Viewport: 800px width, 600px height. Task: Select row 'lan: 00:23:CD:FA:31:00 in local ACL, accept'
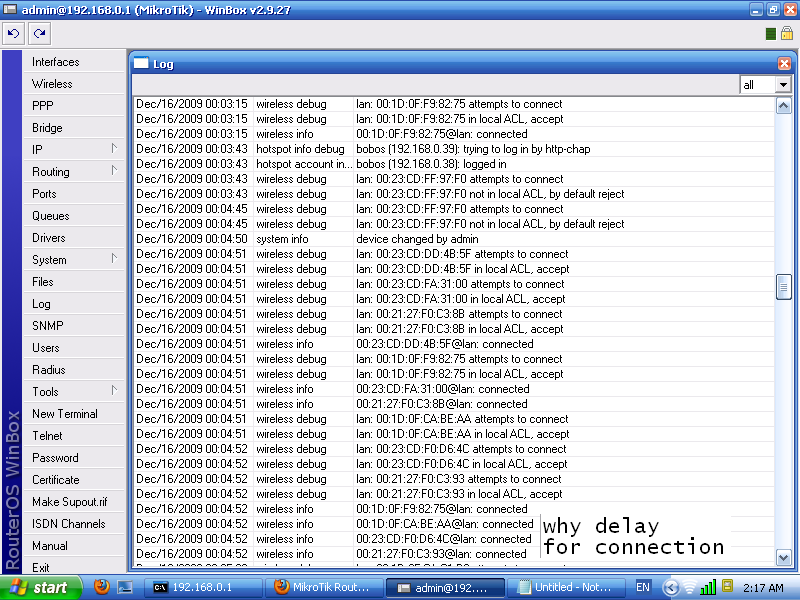tap(454, 299)
